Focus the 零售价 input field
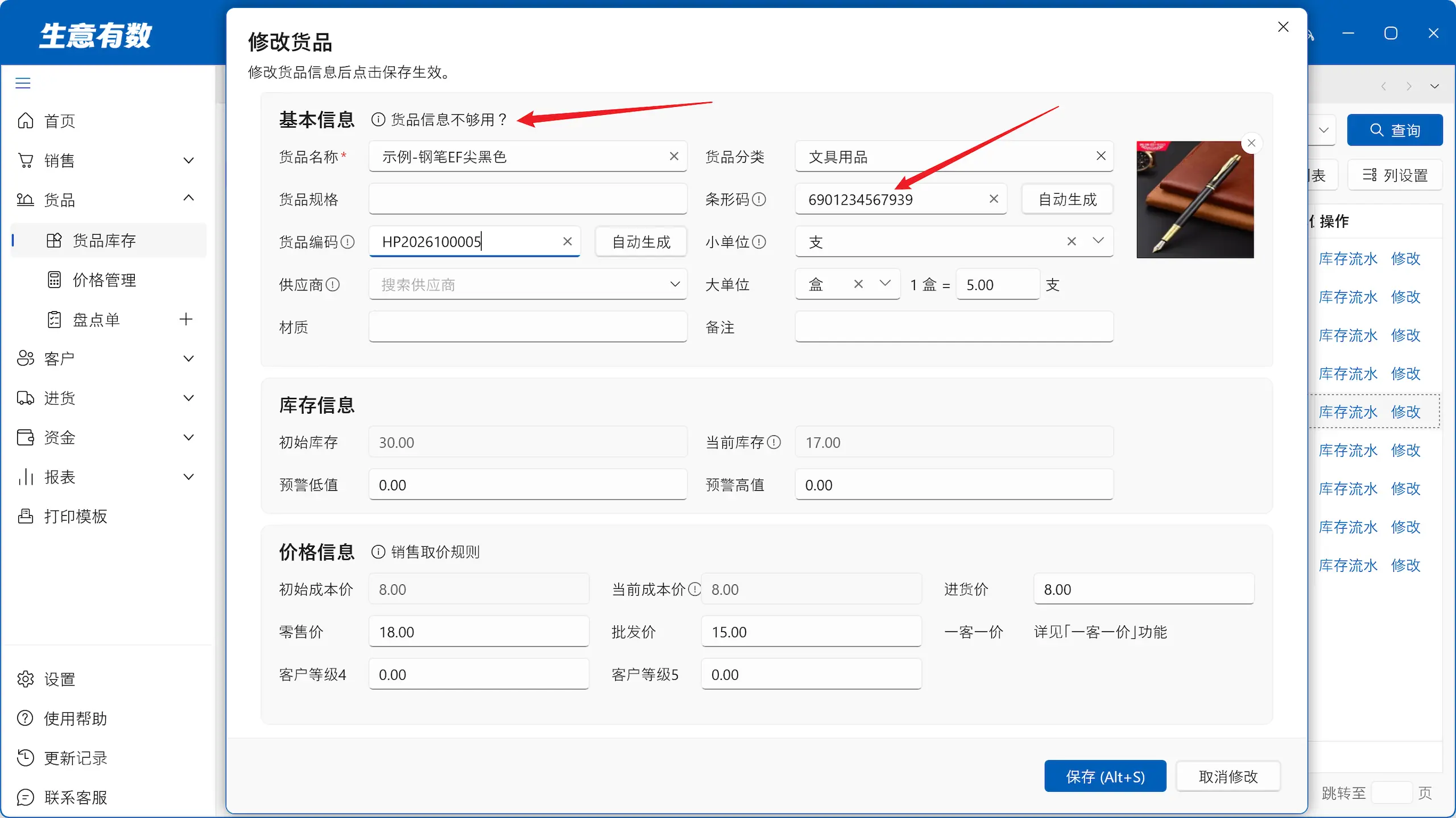The image size is (1456, 818). (x=479, y=632)
